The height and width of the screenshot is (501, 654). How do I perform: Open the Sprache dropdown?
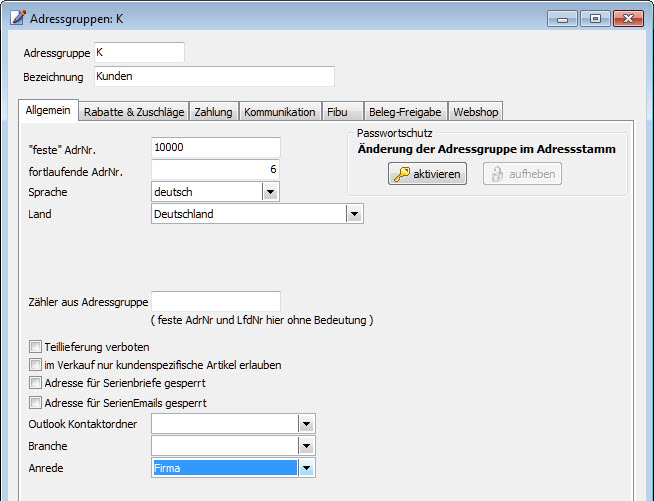(x=270, y=191)
